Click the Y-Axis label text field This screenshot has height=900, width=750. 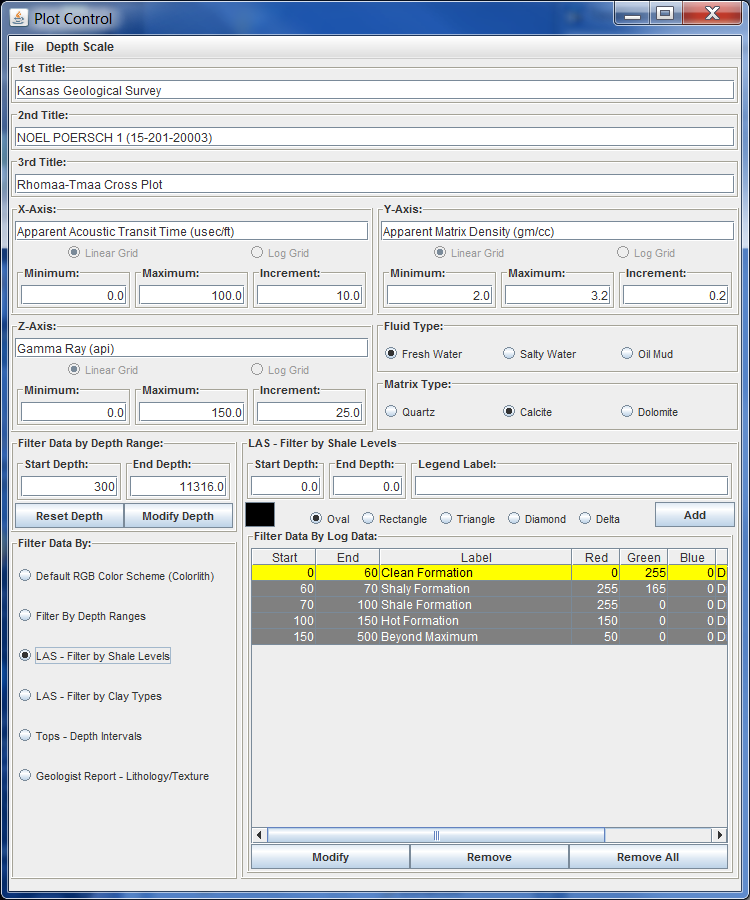tap(557, 231)
